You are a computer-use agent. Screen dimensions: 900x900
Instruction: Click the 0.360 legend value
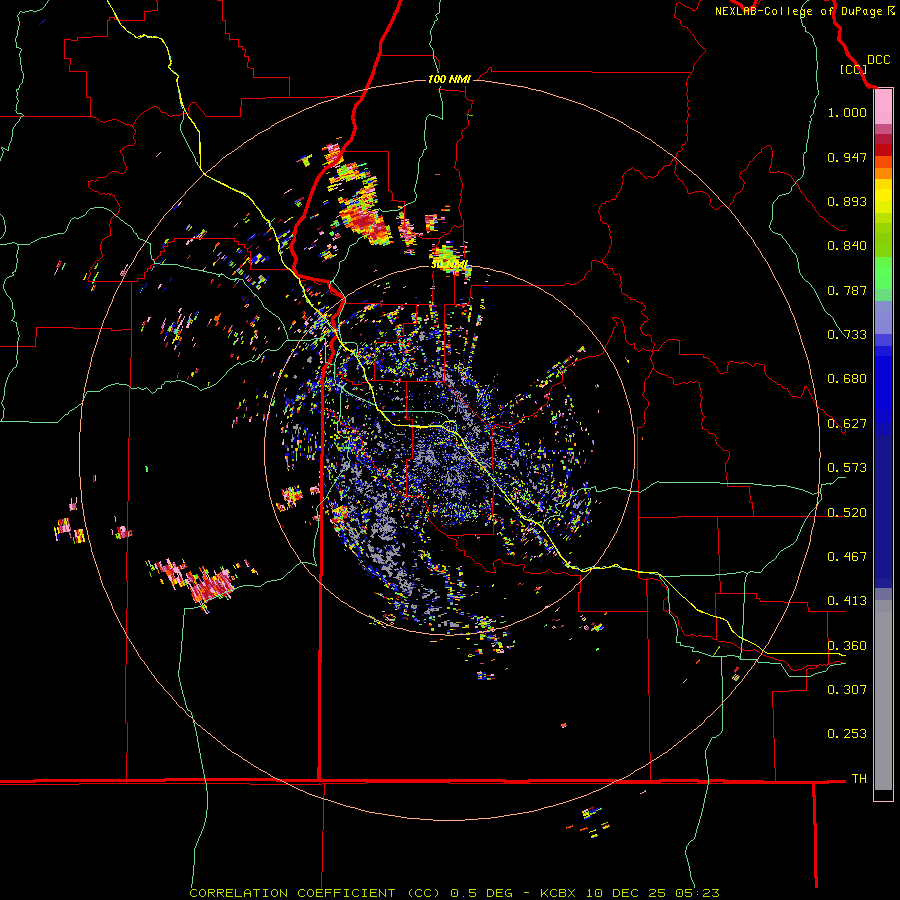tap(847, 646)
